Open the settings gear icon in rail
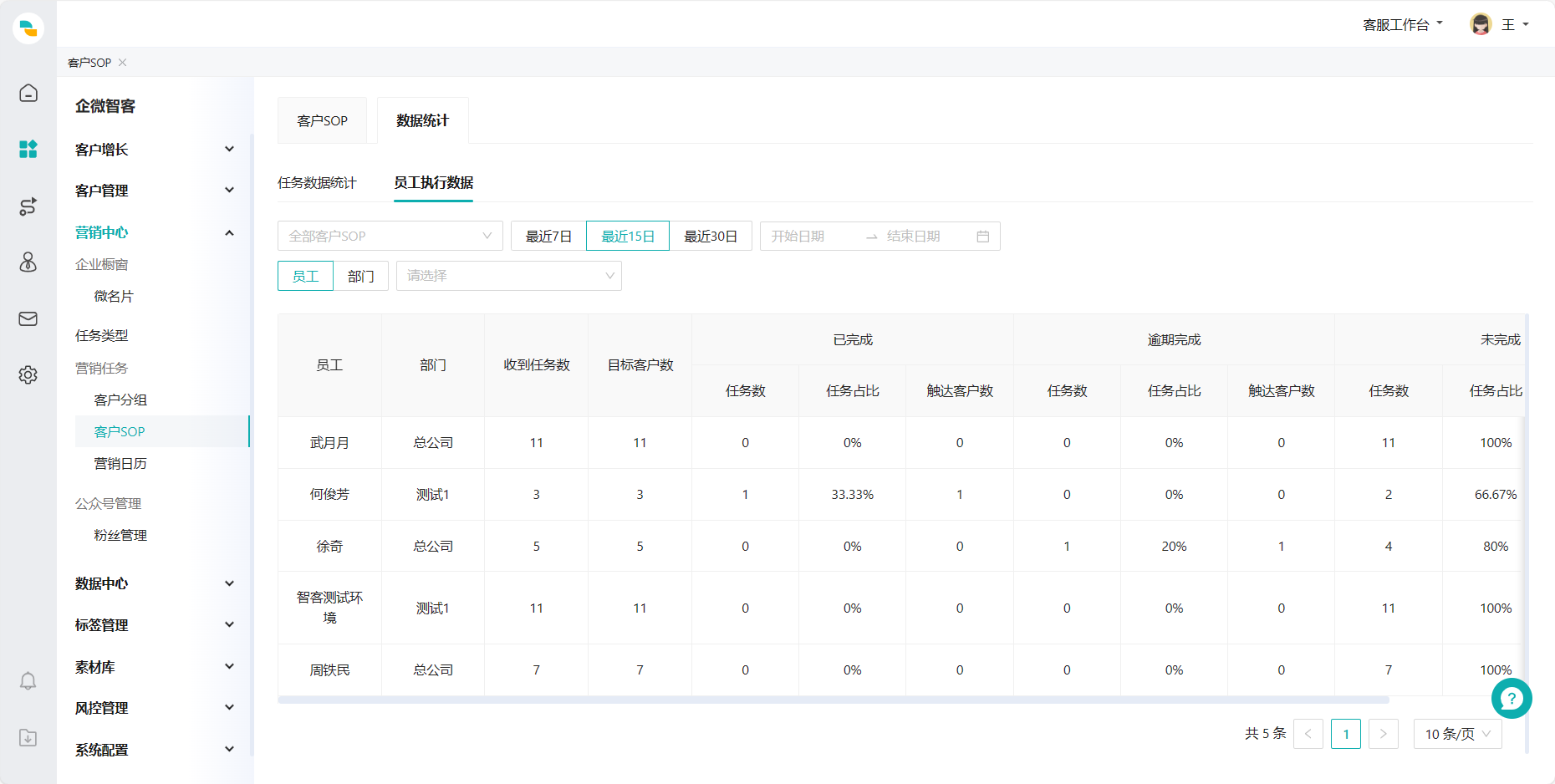Screen dimensions: 1555x784 click(28, 374)
